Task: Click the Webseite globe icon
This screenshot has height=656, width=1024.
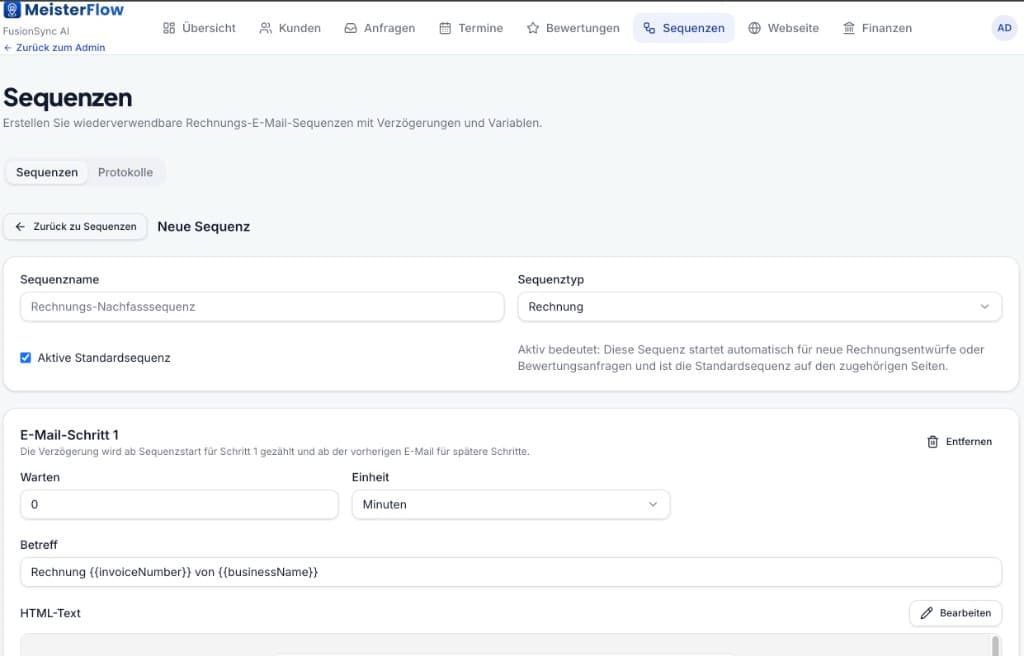Action: click(754, 28)
